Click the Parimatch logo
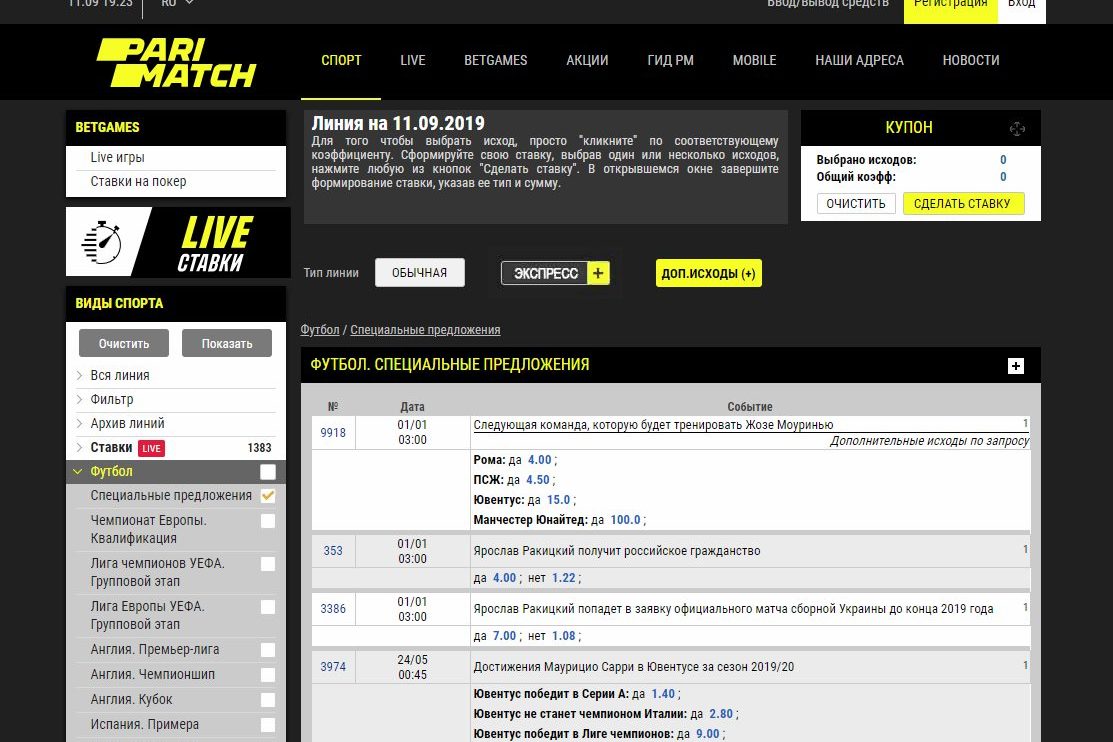This screenshot has height=742, width=1113. [176, 63]
